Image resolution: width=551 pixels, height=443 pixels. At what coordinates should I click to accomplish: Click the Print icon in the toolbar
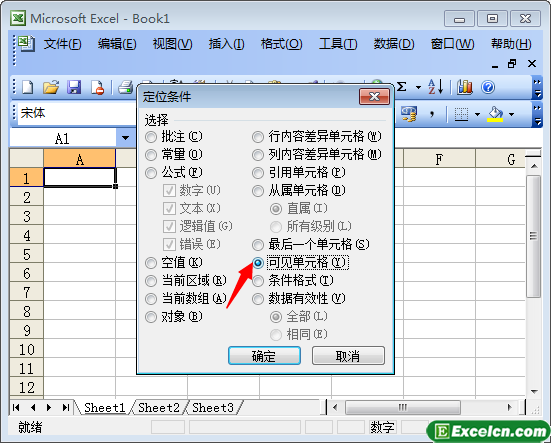coord(126,87)
